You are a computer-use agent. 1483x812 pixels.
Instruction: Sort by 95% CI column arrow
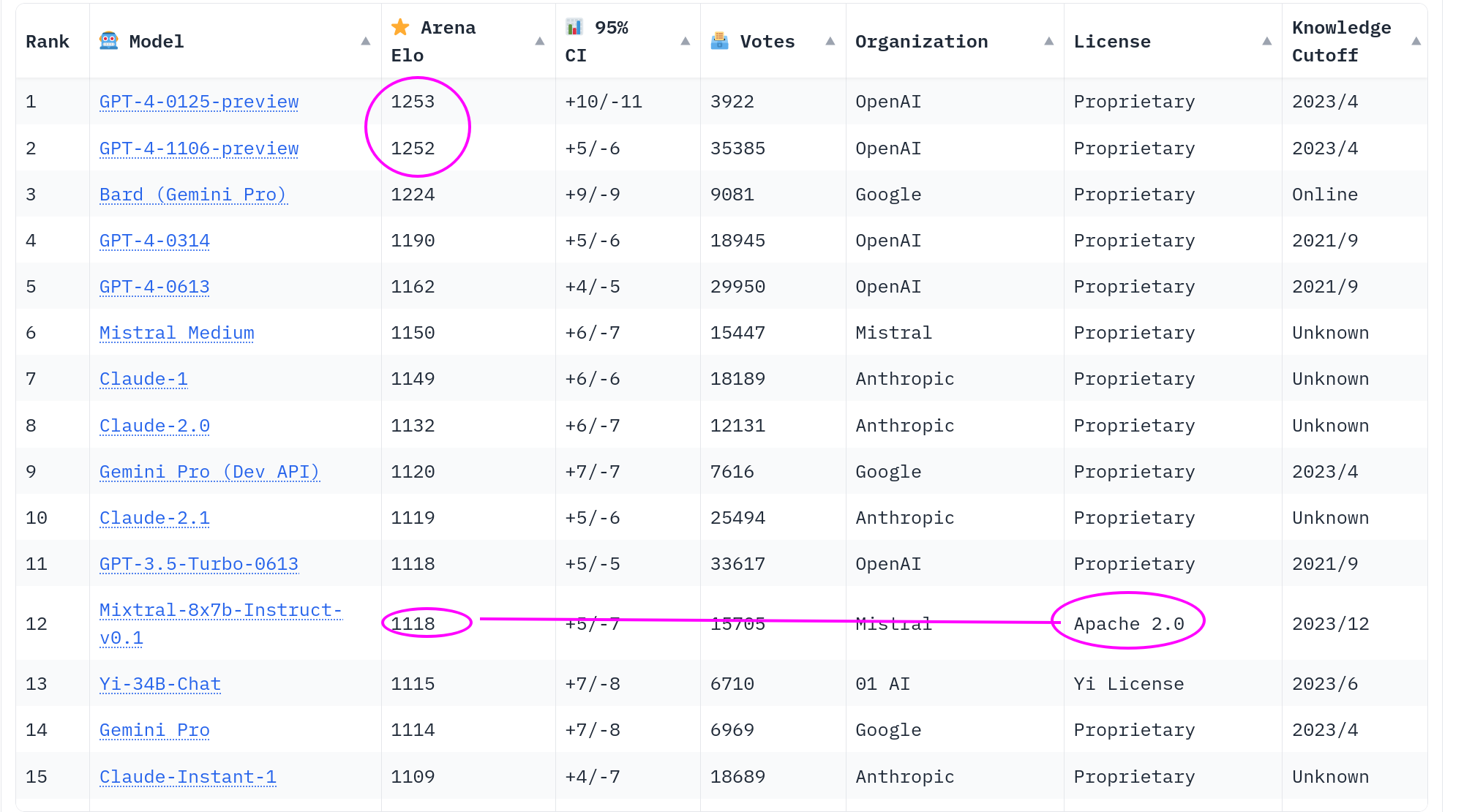pos(685,42)
